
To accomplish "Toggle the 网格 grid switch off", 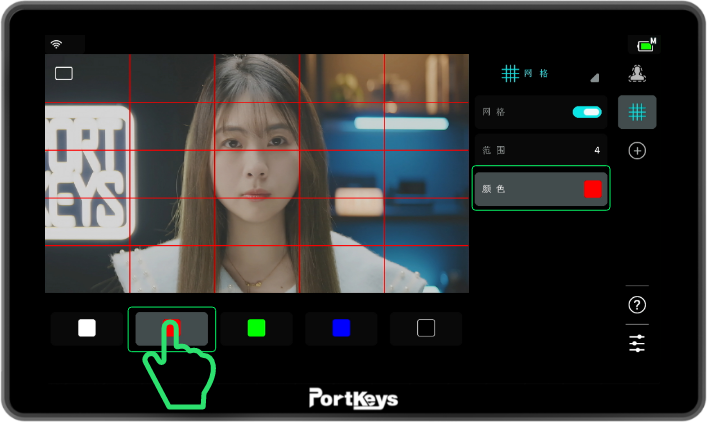I will [586, 112].
